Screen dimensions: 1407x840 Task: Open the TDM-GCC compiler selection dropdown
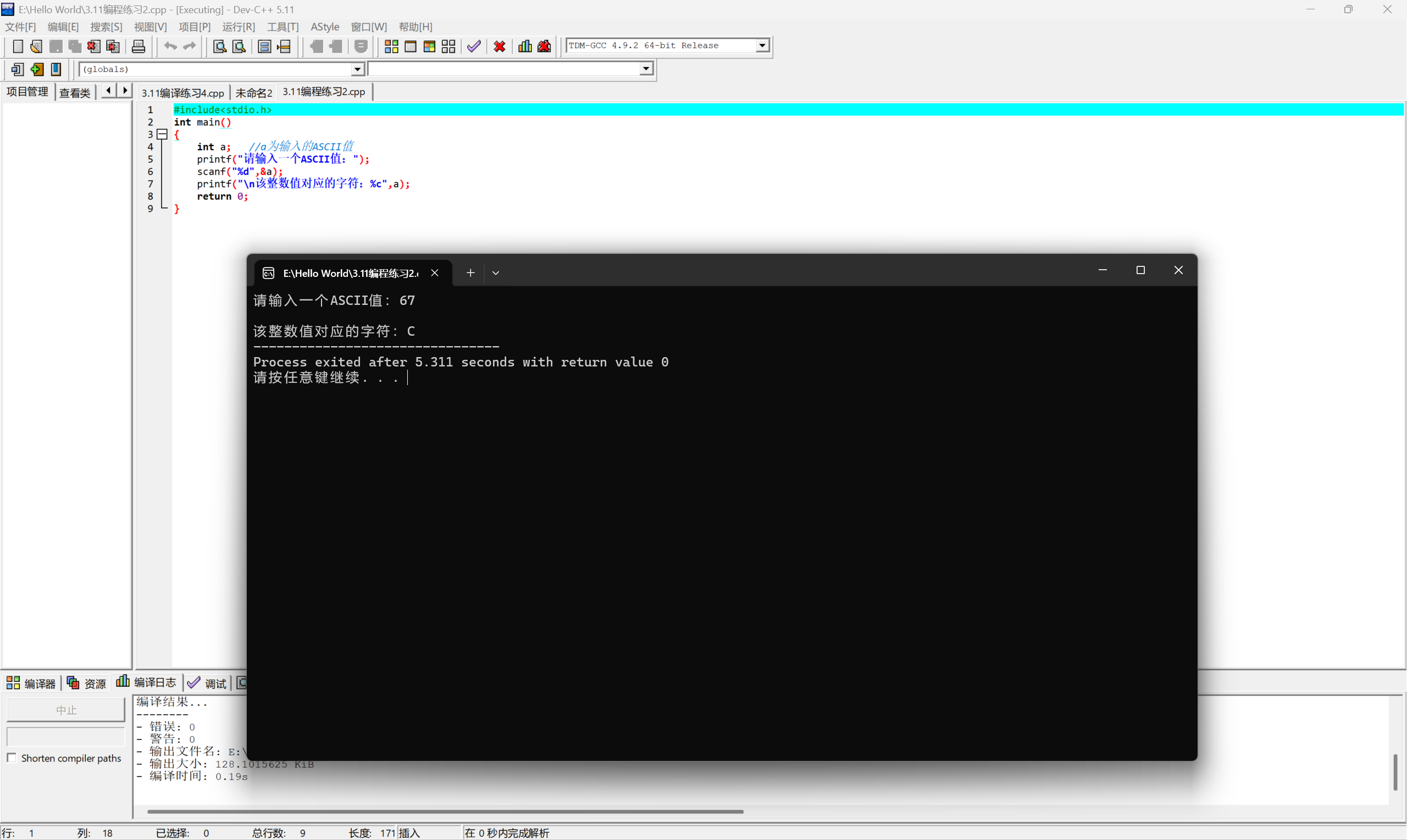coord(762,45)
